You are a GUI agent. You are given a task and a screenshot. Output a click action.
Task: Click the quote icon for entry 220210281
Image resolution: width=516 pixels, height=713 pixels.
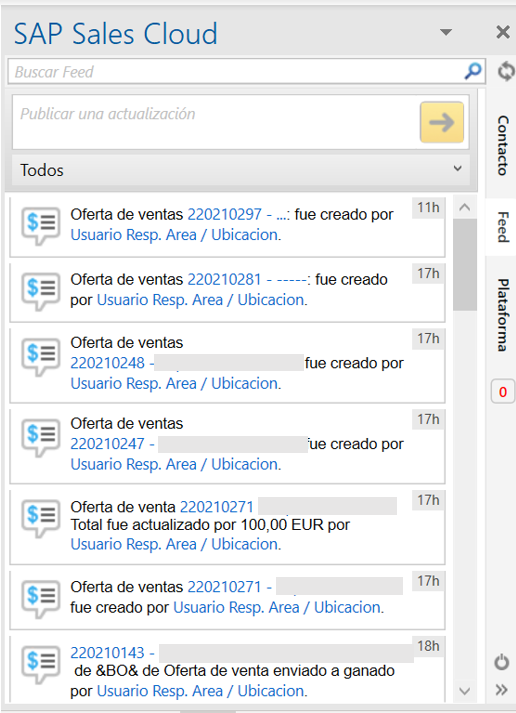pyautogui.click(x=41, y=291)
